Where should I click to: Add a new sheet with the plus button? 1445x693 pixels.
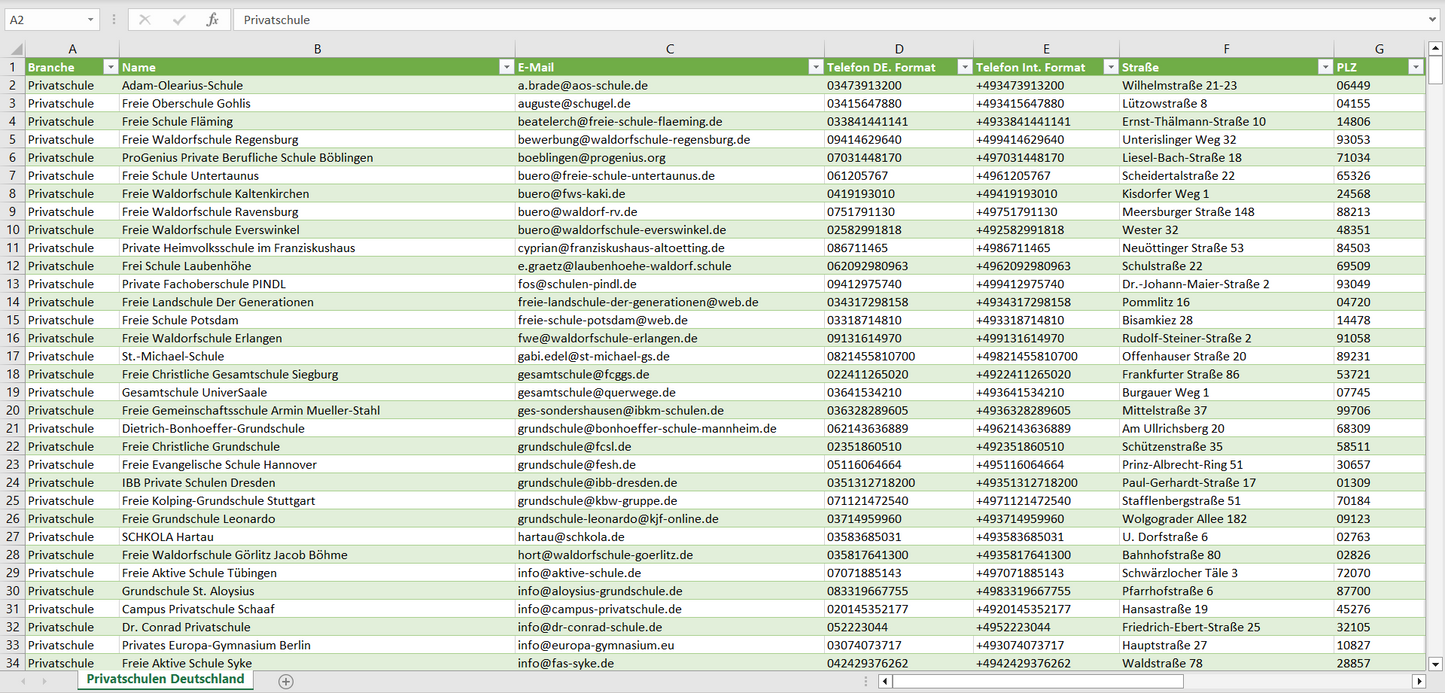(x=286, y=681)
